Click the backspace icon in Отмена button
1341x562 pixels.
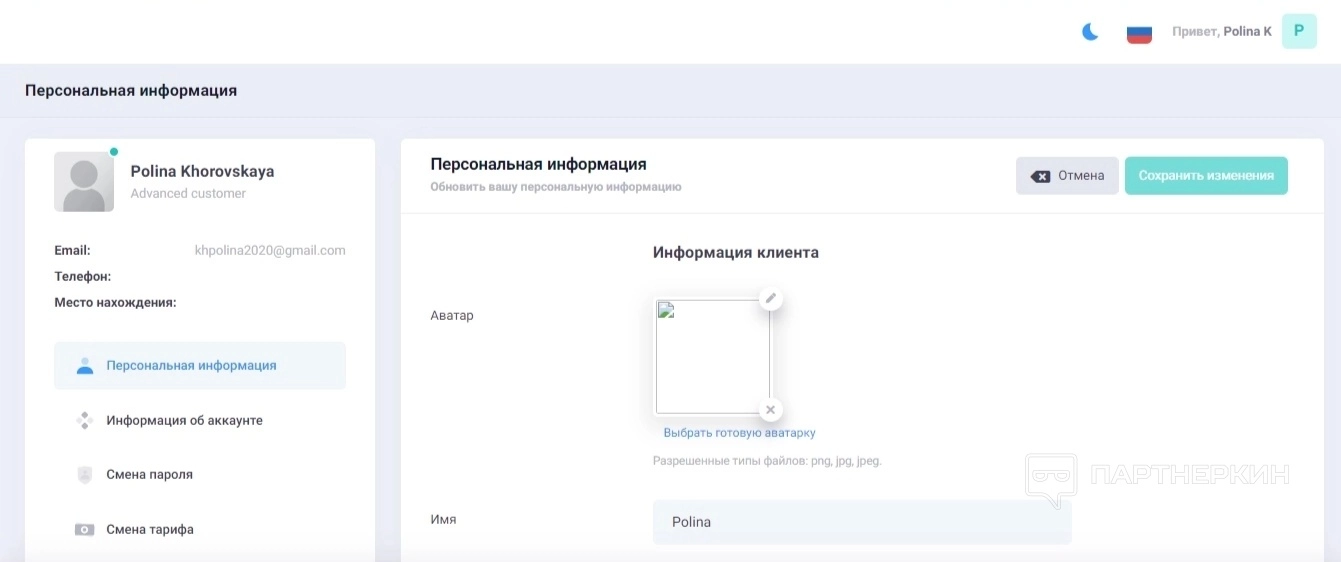(1040, 176)
